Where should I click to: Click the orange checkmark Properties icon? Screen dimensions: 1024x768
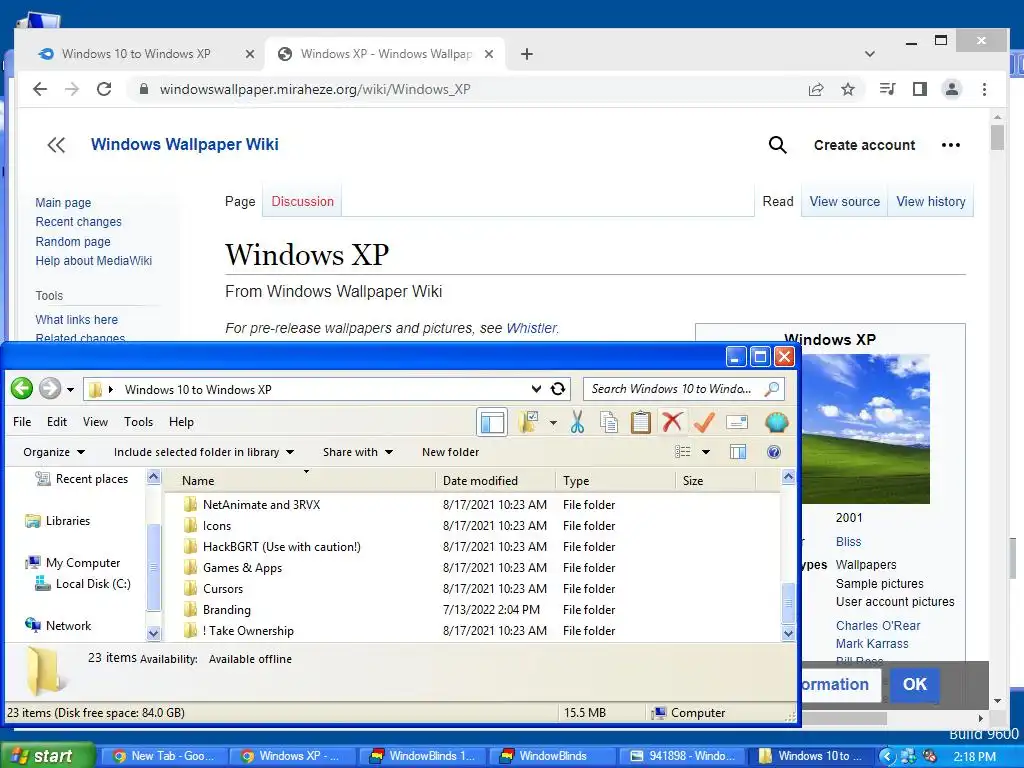tap(704, 422)
